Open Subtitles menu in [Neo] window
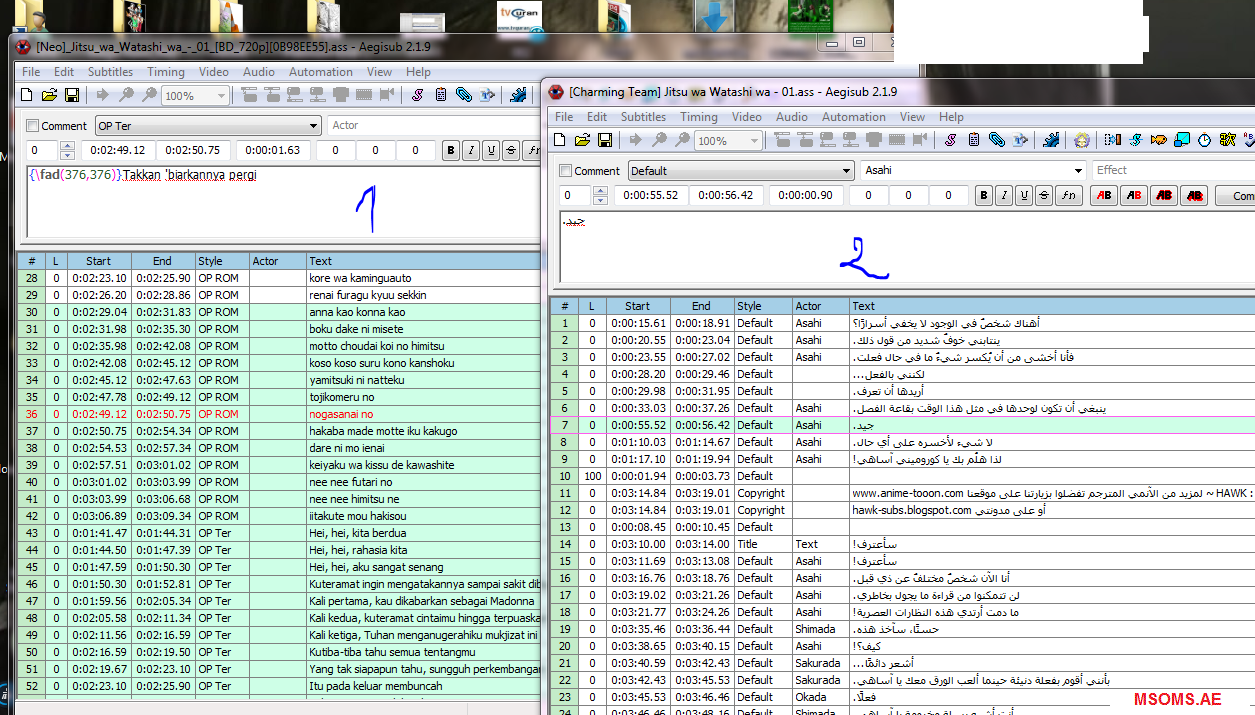Viewport: 1255px width, 715px height. pos(110,72)
